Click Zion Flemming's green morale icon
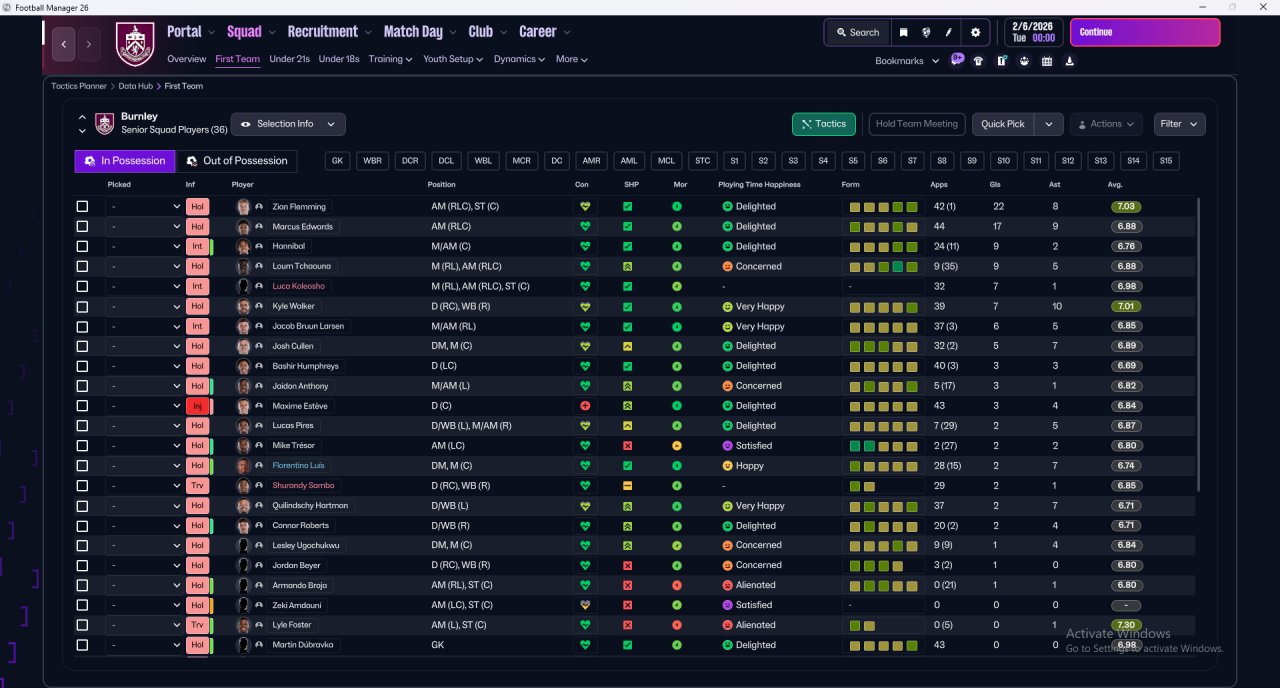 677,207
